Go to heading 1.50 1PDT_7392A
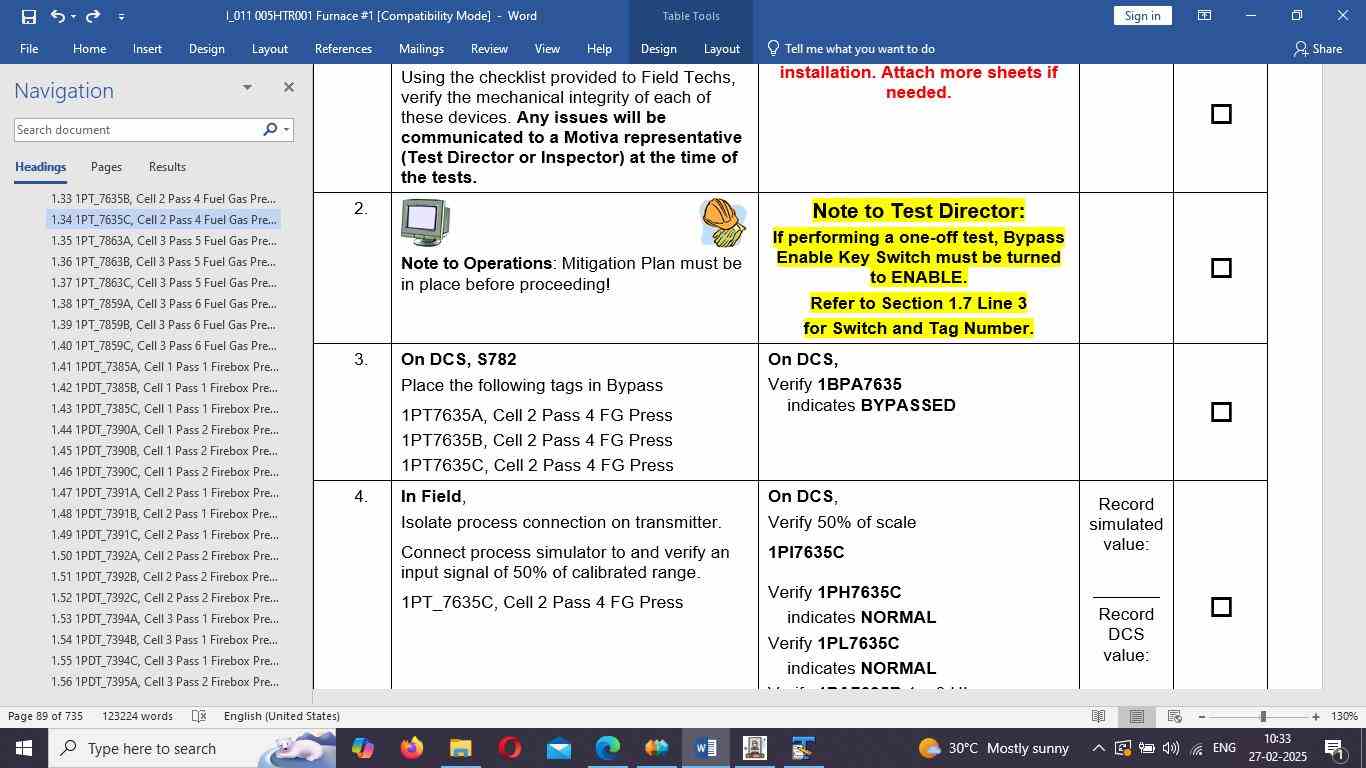This screenshot has height=768, width=1366. tap(163, 556)
